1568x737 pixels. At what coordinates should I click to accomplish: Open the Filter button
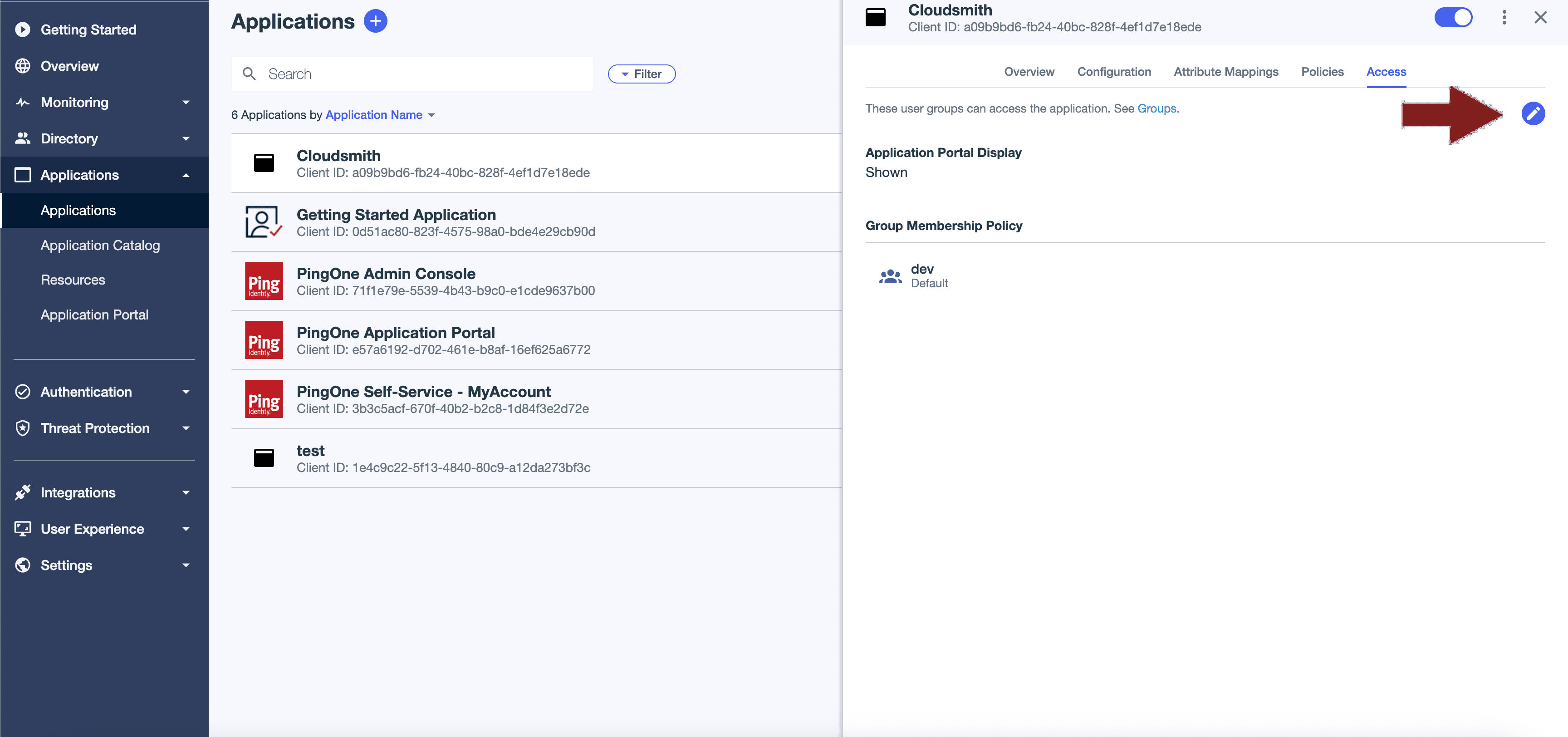(x=642, y=74)
